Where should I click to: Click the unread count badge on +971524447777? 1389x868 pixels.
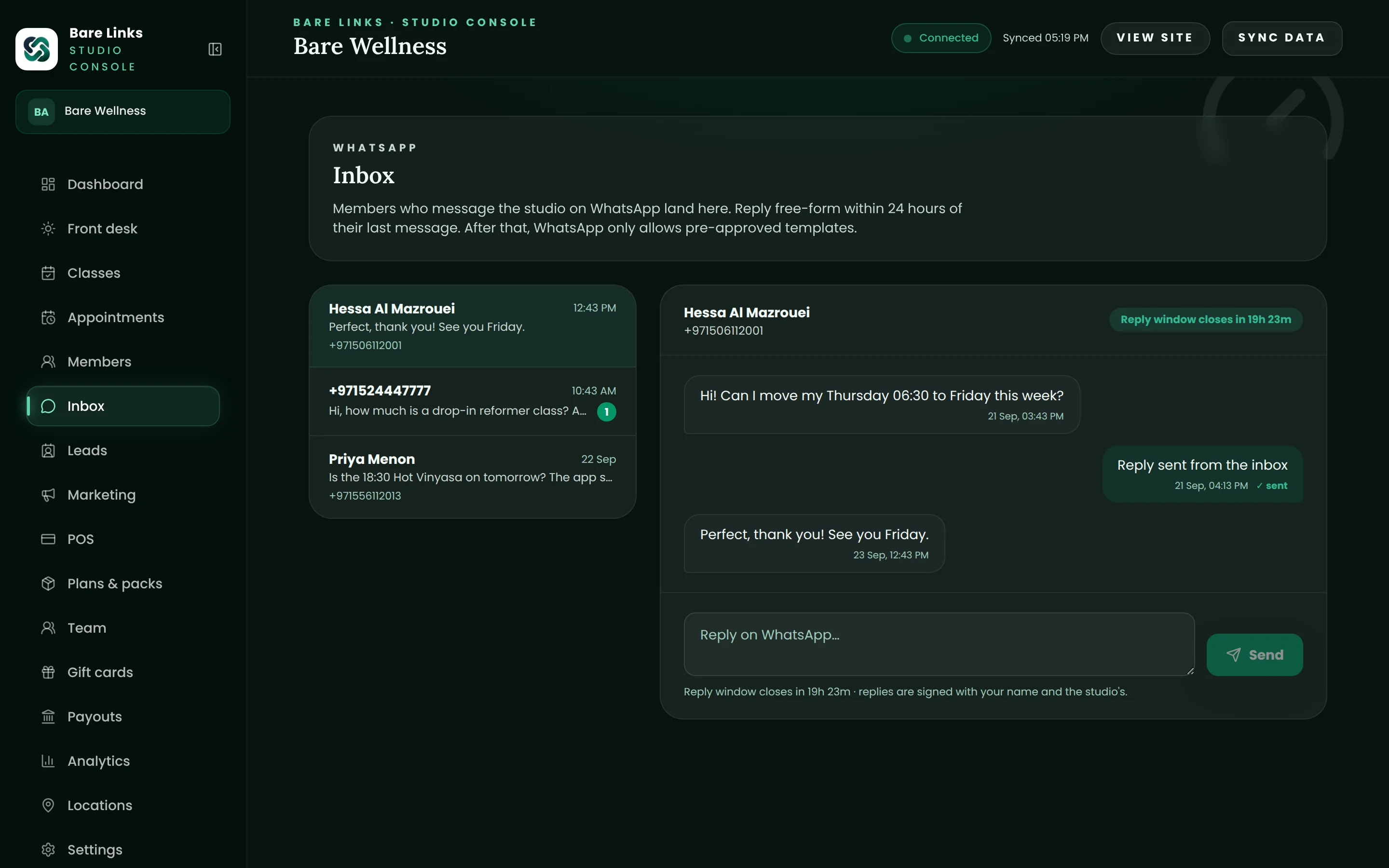coord(607,412)
